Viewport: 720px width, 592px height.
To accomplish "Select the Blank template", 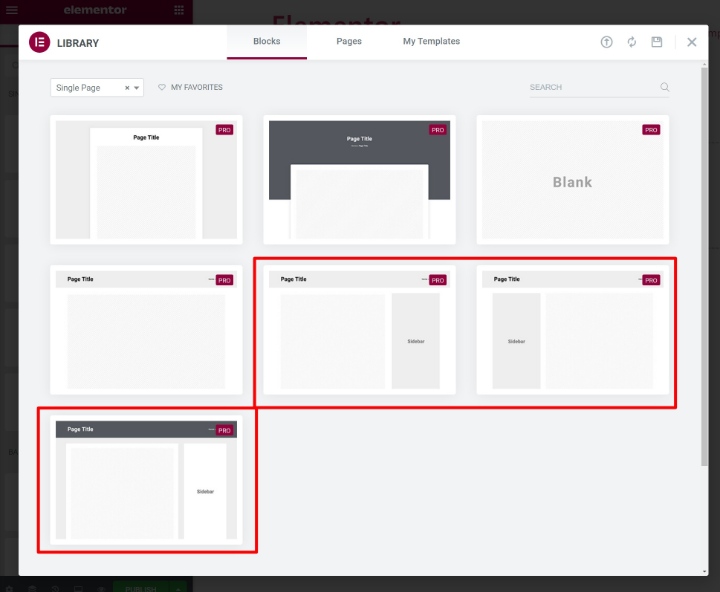I will point(573,180).
